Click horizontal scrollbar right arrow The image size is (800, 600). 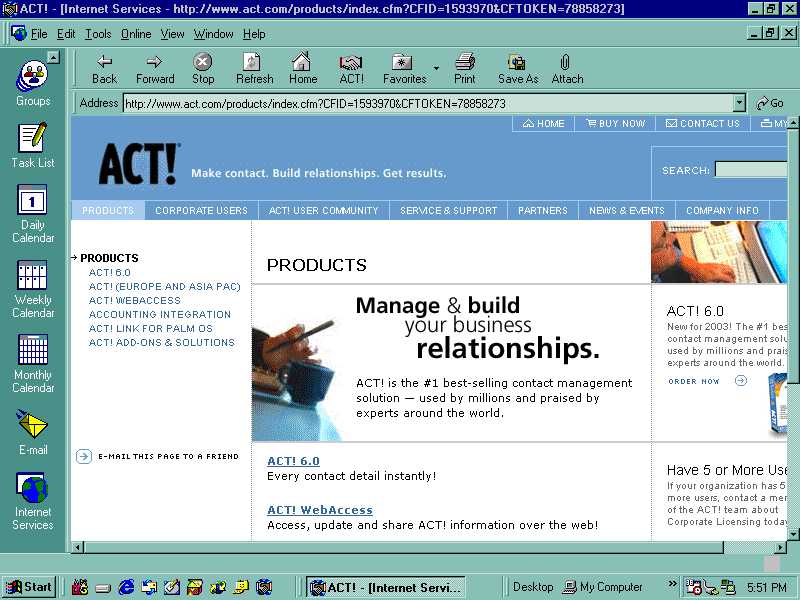781,547
